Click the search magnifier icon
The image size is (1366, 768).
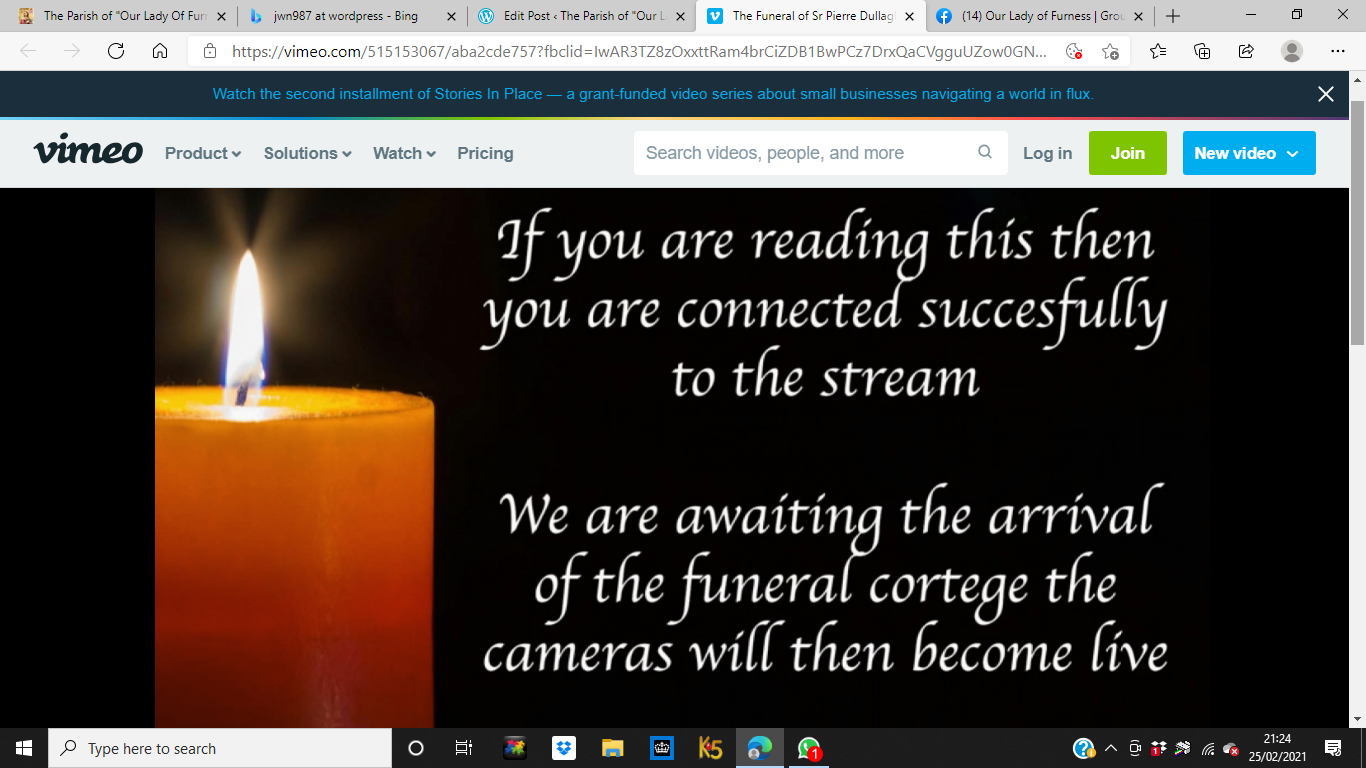(x=985, y=152)
